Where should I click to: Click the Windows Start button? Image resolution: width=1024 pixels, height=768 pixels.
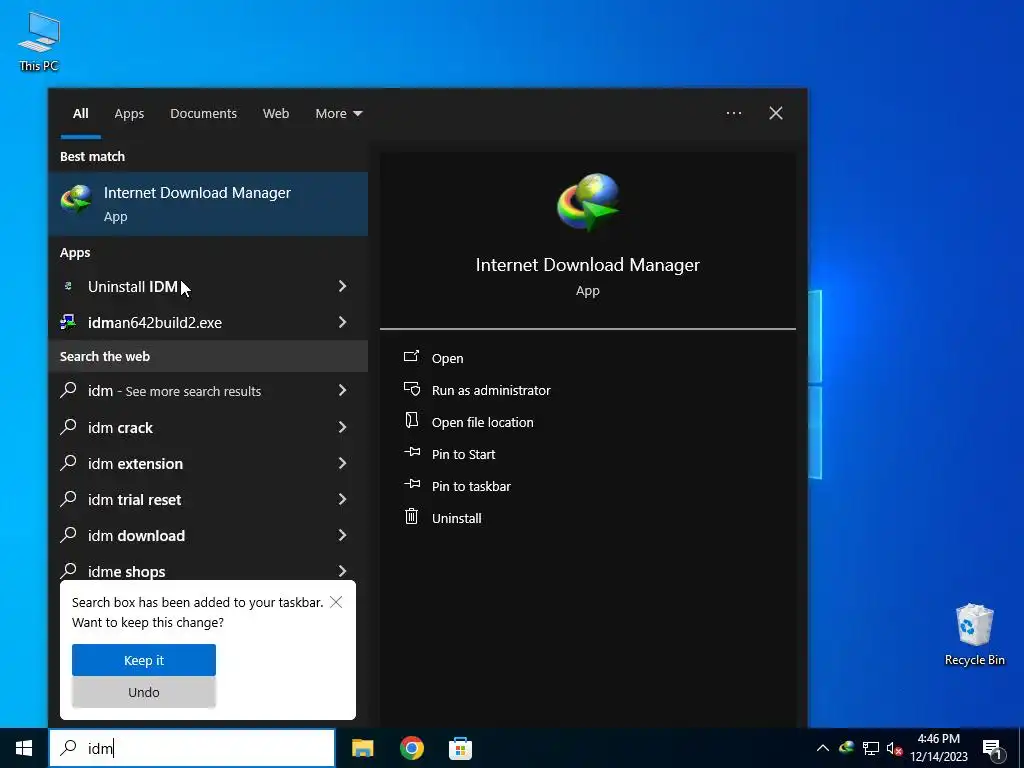(24, 748)
